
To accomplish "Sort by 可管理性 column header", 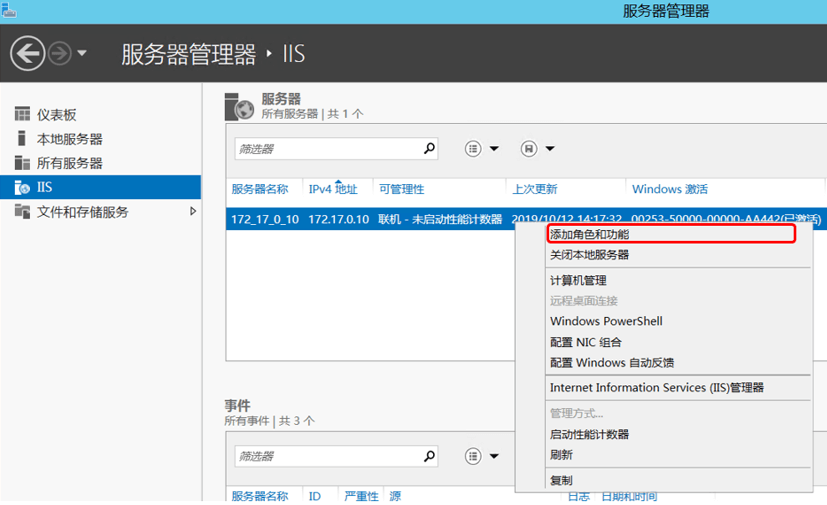I will coord(401,189).
